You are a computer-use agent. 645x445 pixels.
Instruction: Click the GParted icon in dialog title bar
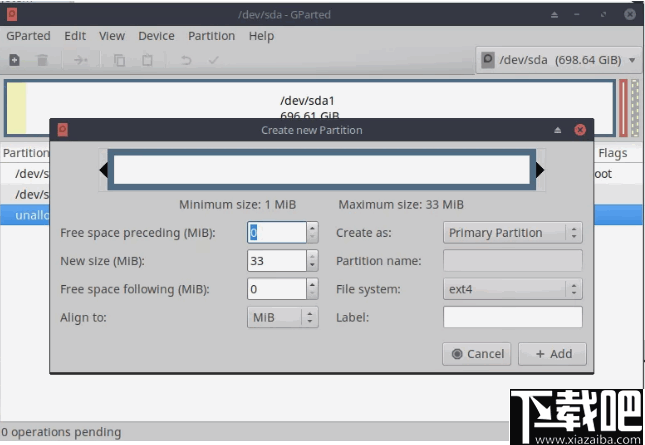pos(63,130)
